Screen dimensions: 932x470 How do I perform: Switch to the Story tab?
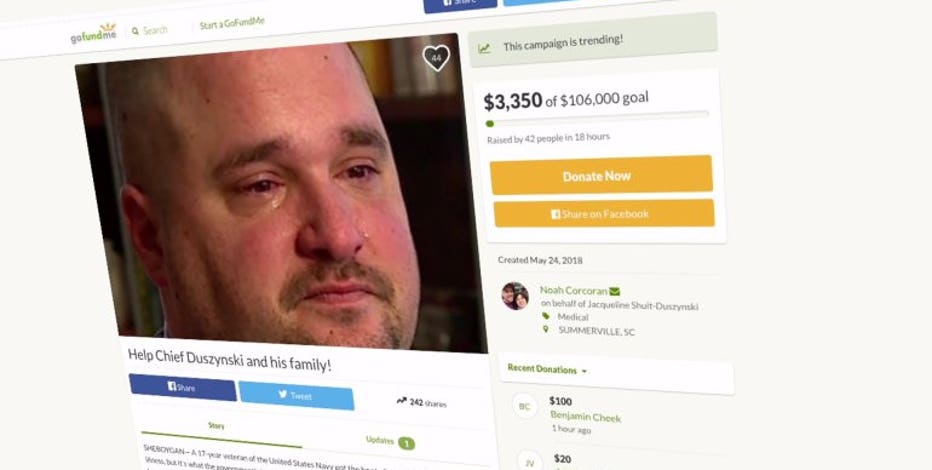(x=216, y=425)
